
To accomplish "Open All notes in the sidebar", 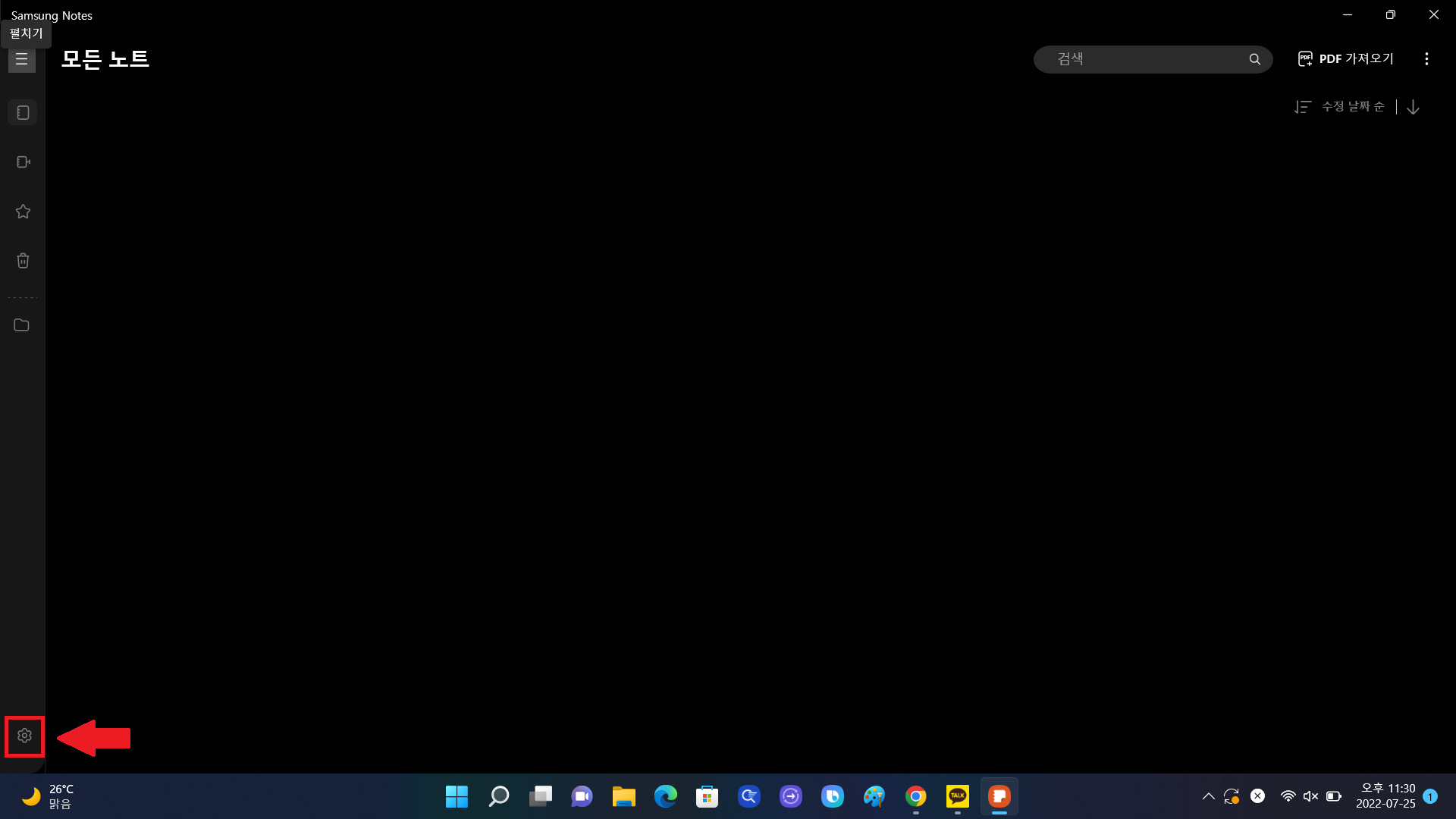I will tap(23, 112).
